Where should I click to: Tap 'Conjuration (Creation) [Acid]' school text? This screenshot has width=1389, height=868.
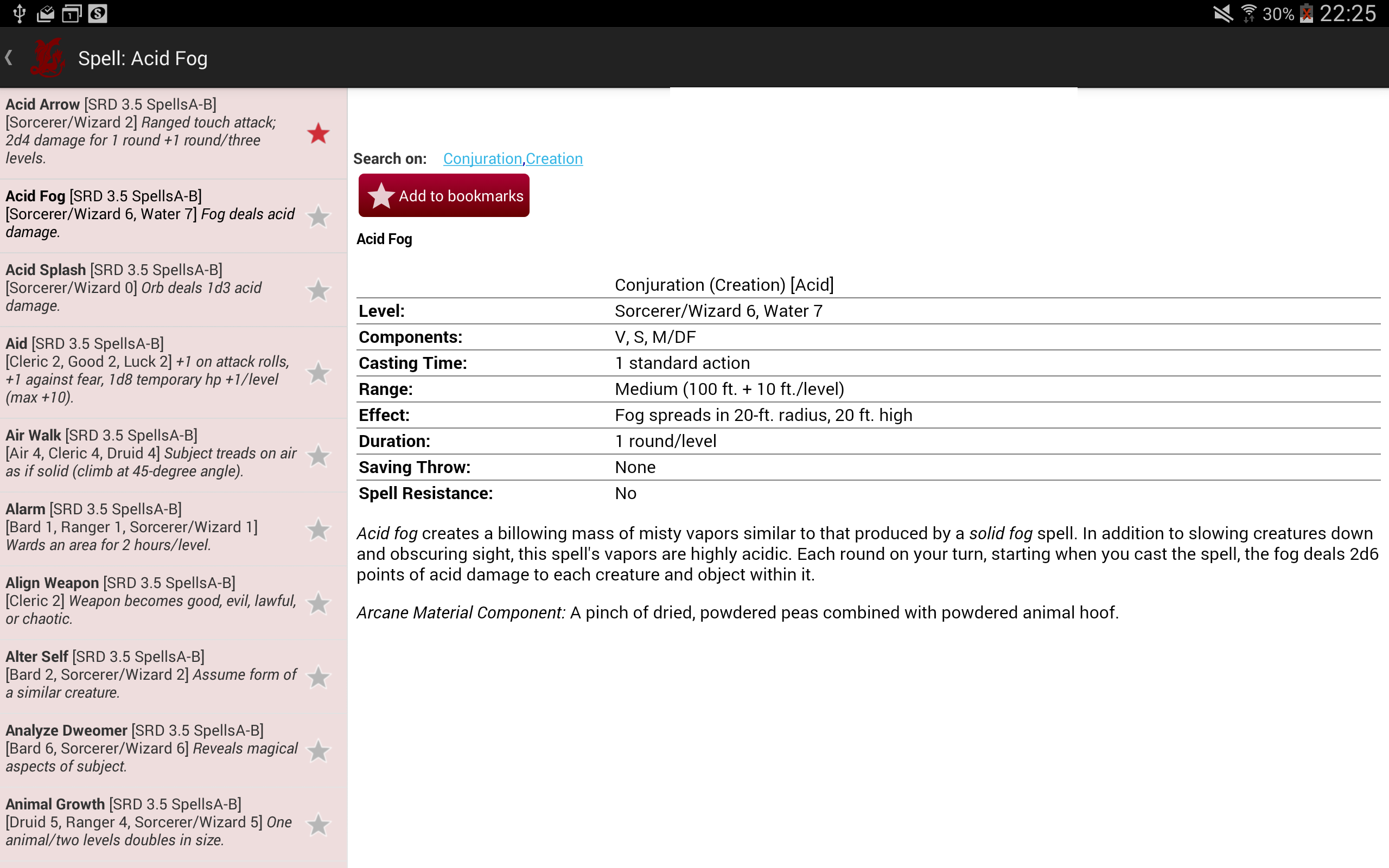pyautogui.click(x=724, y=285)
